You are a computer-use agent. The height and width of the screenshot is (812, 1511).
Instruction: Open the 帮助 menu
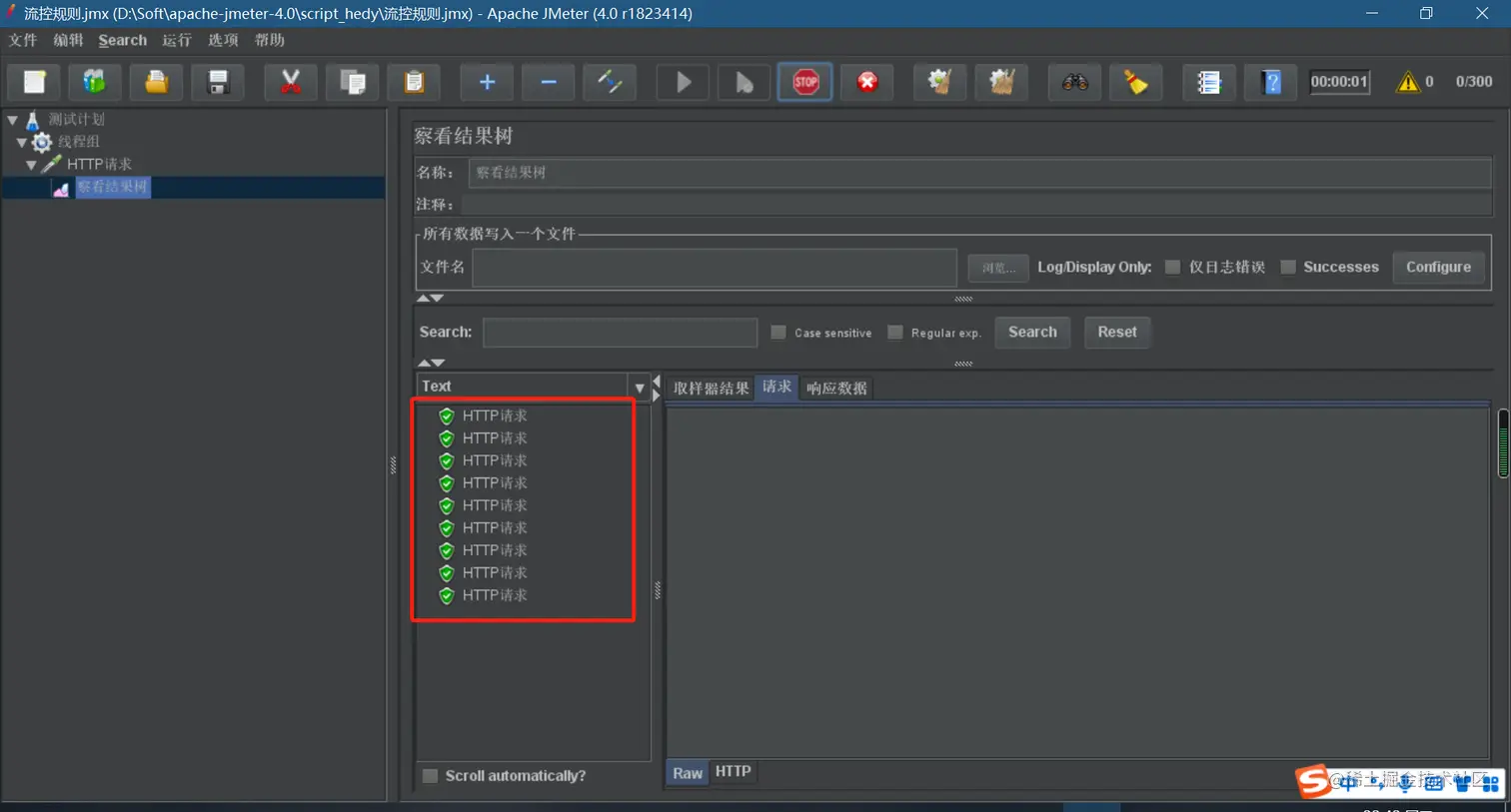click(270, 40)
